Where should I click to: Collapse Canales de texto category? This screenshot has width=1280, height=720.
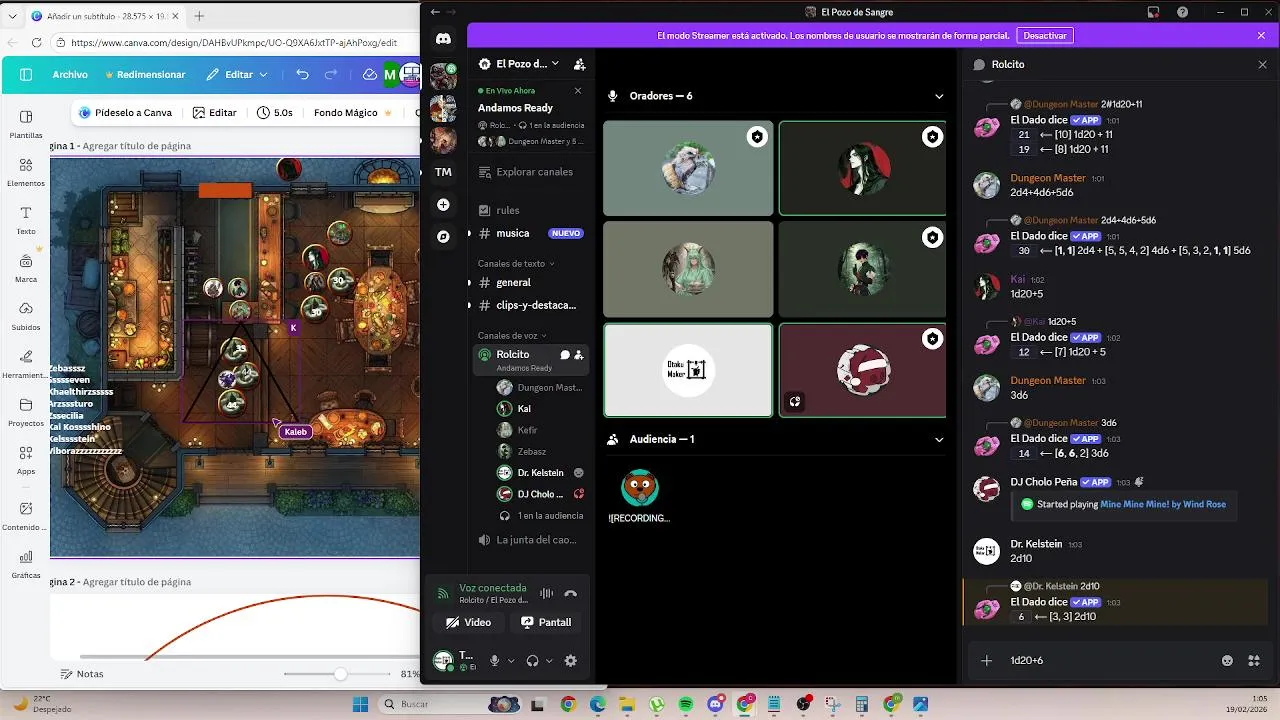coord(516,263)
